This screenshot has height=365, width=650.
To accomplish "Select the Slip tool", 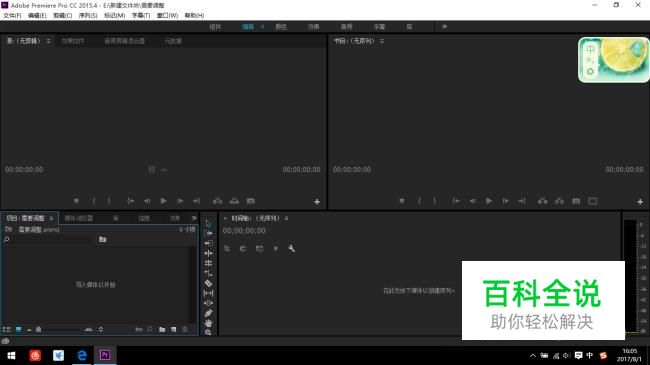I will pos(208,293).
